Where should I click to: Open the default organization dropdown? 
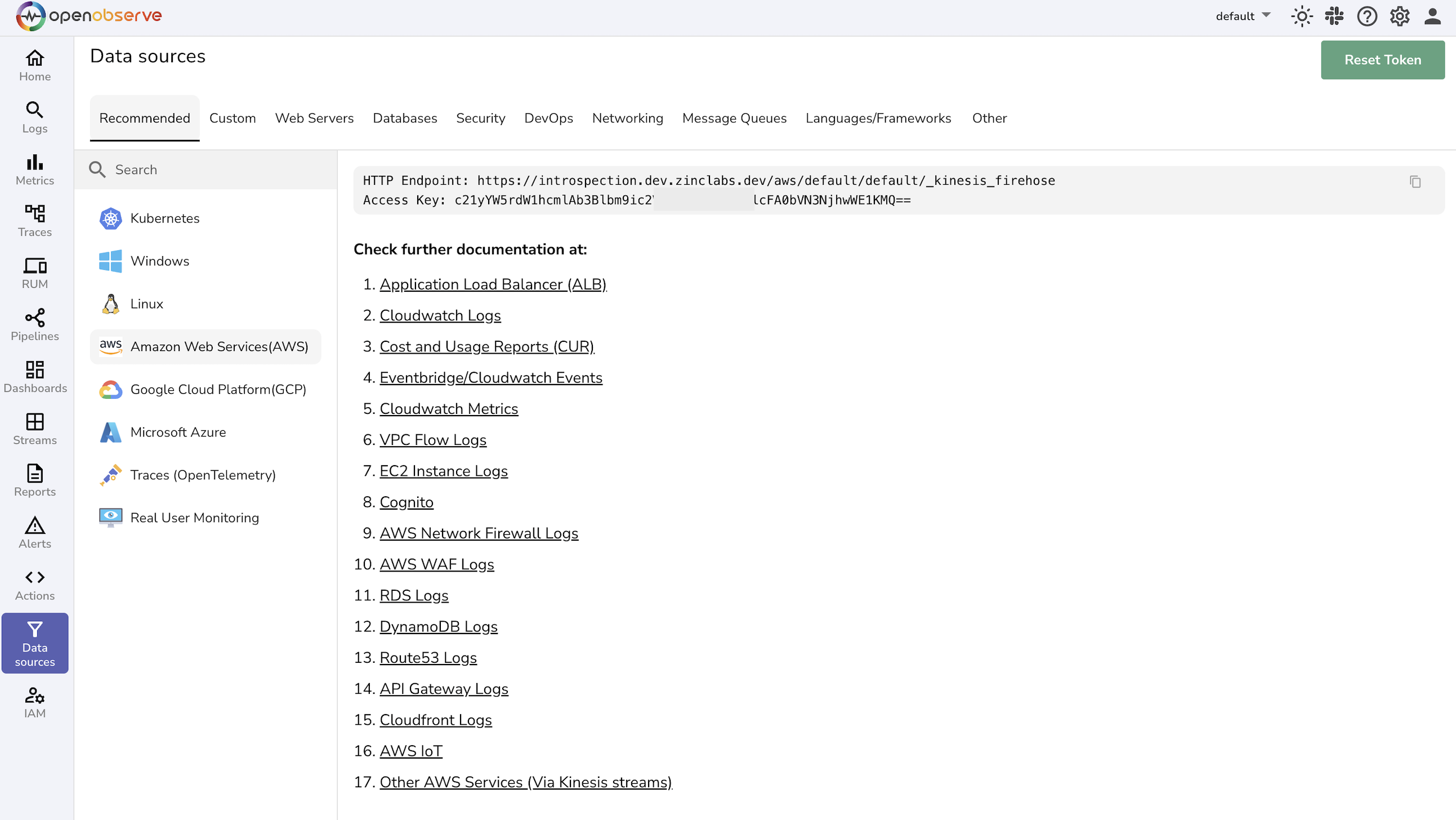pyautogui.click(x=1242, y=16)
